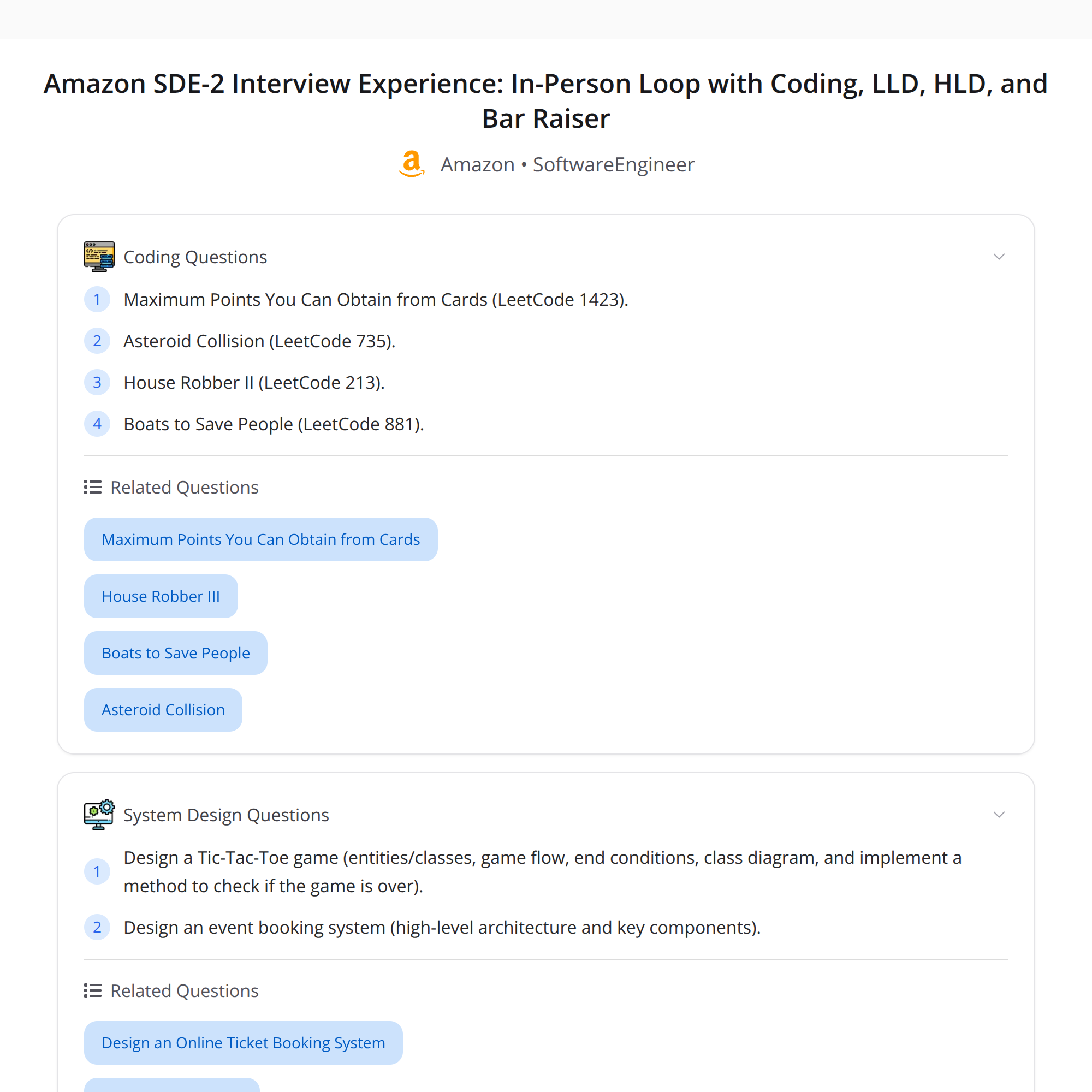This screenshot has height=1092, width=1092.
Task: Click the System Design Questions gear-monitor icon
Action: 99,815
